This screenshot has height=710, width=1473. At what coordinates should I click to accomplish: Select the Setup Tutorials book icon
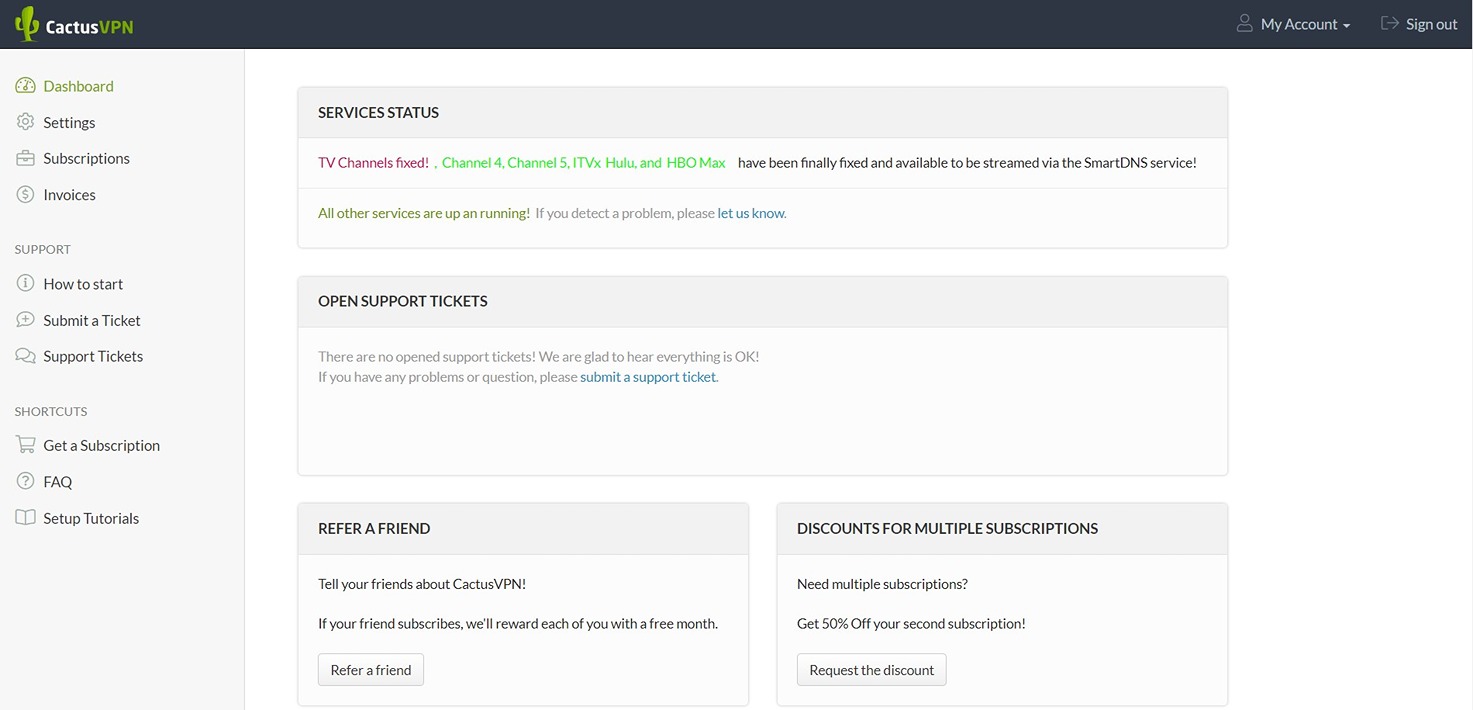click(24, 518)
